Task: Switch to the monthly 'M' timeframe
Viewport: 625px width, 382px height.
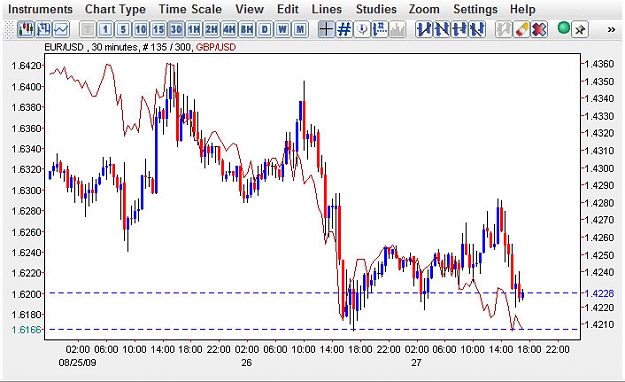Action: click(300, 30)
